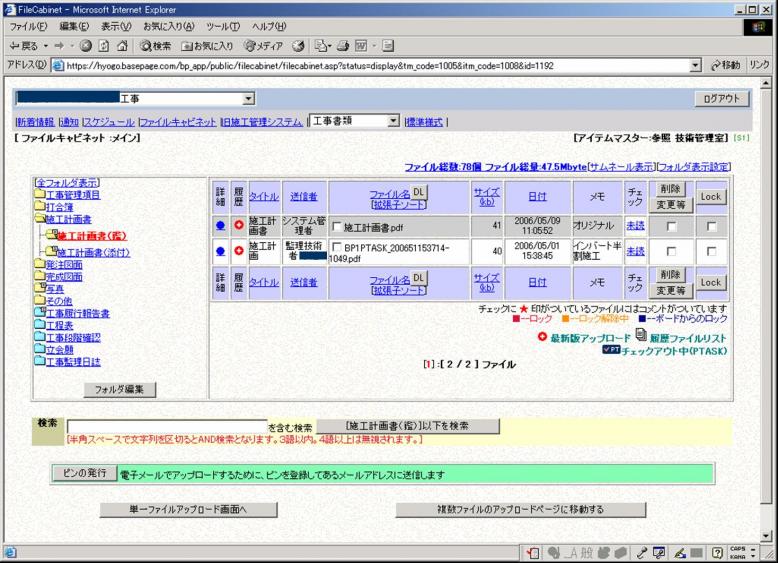Click the 検索 search text input field
This screenshot has width=778, height=563.
pos(166,426)
